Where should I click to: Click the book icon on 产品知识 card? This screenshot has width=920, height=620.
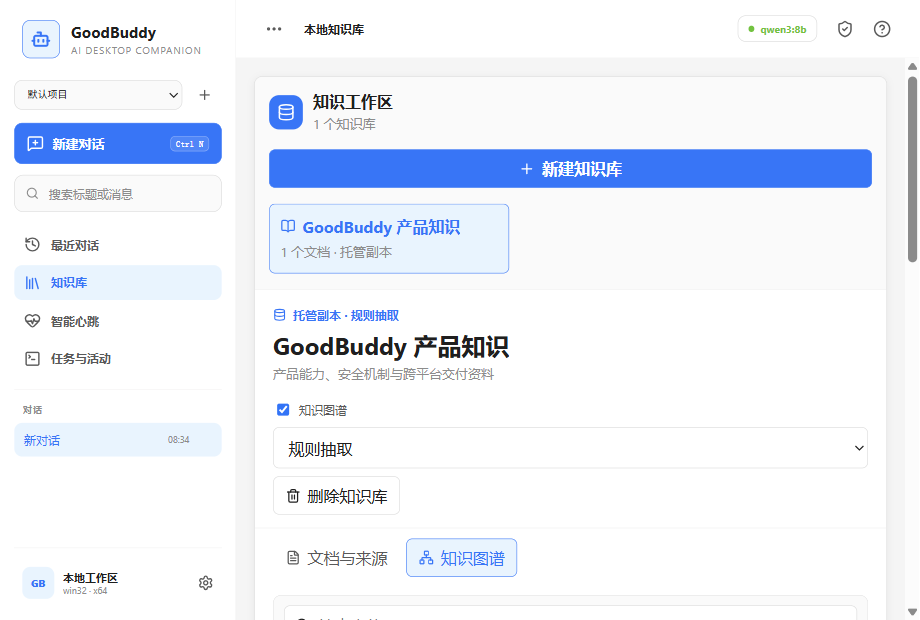[x=288, y=226]
